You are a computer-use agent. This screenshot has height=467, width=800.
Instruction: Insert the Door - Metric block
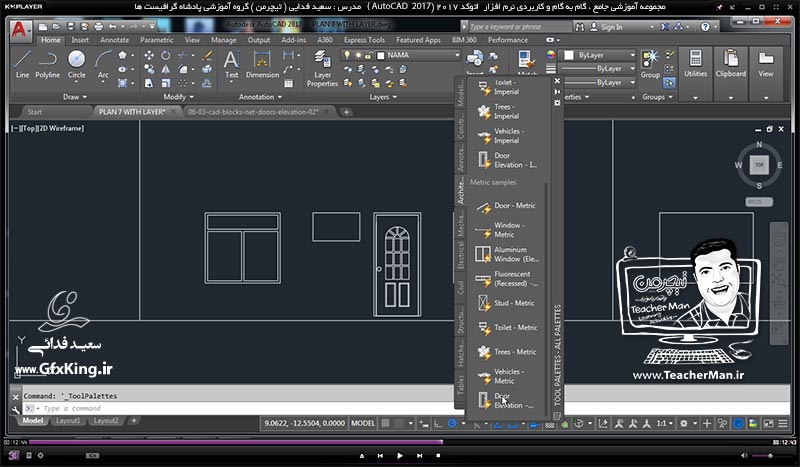(x=506, y=206)
